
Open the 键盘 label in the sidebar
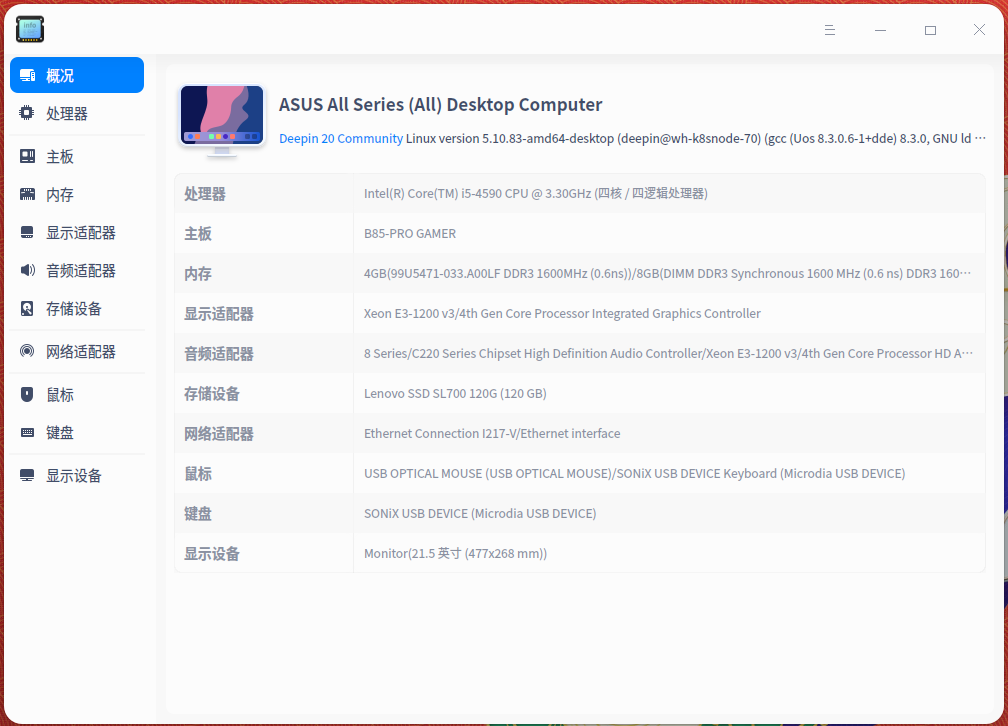click(60, 432)
